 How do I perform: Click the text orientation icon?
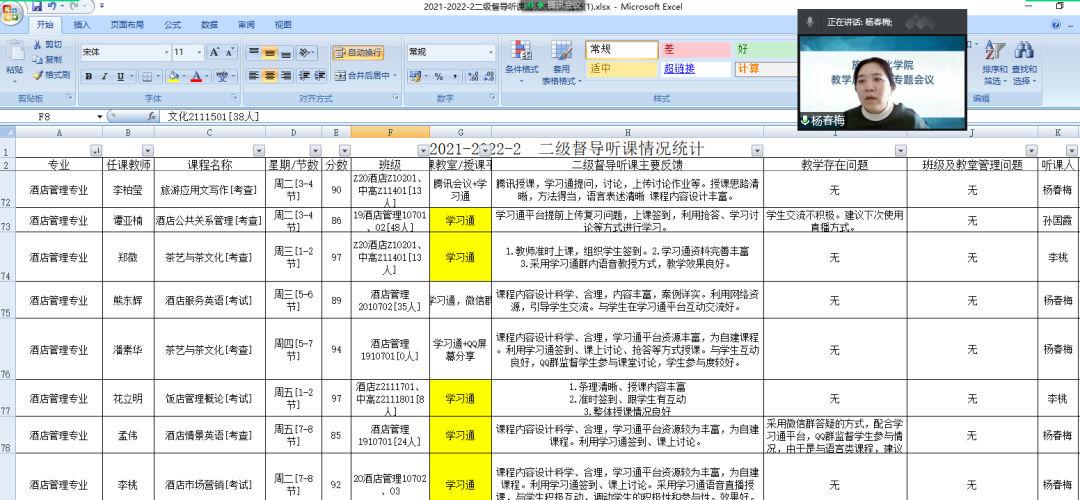[305, 52]
